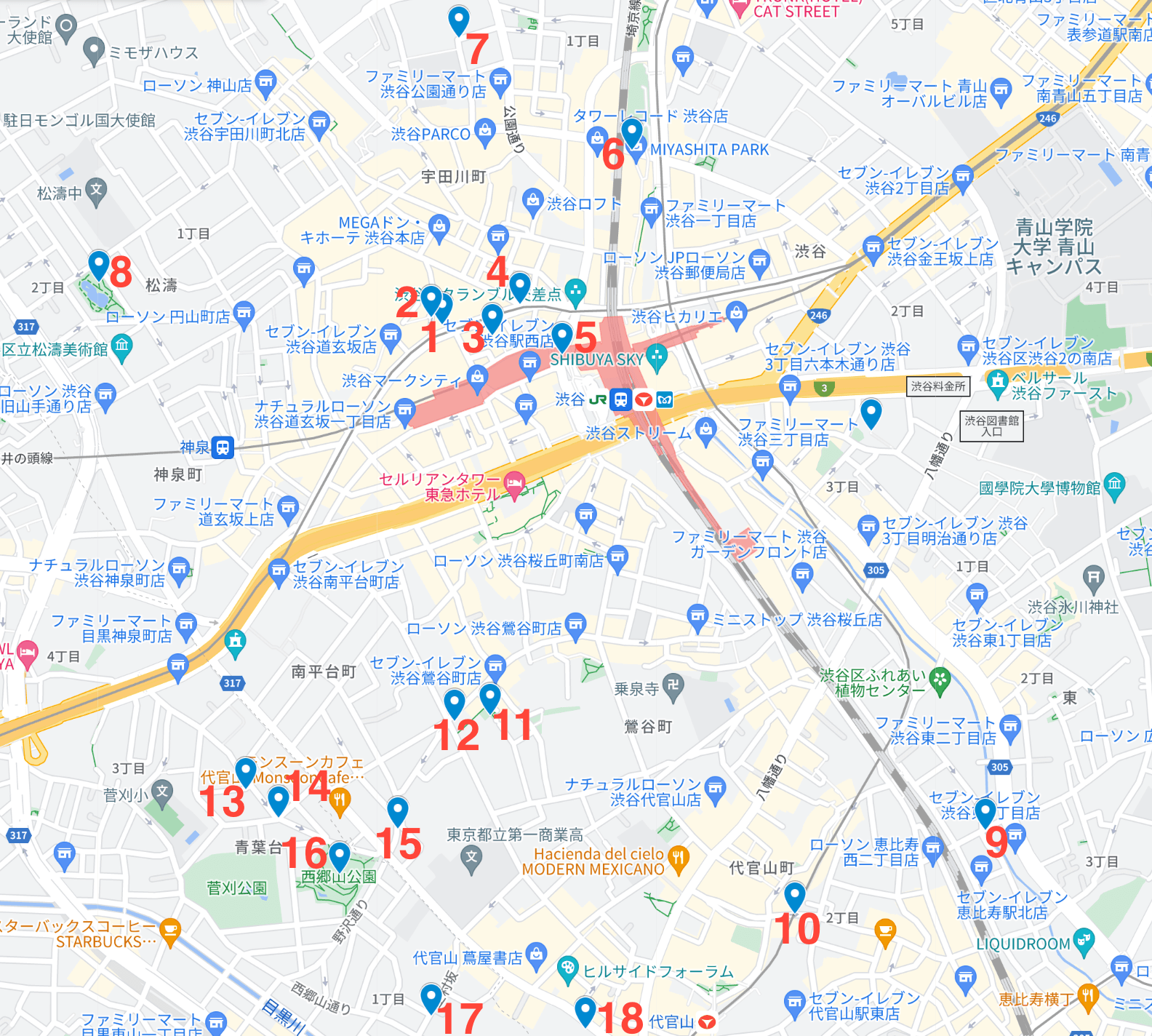Click the ベルサール渋谷ファースト marker icon
The height and width of the screenshot is (1036, 1152).
998,383
